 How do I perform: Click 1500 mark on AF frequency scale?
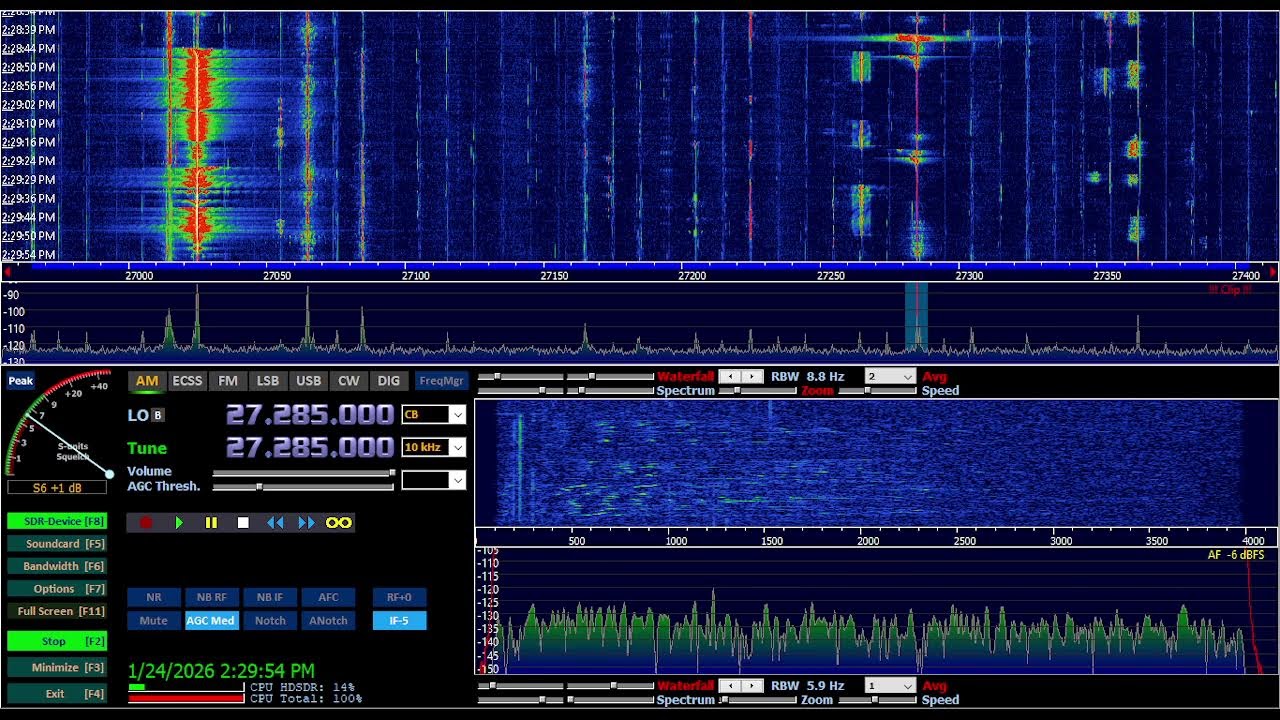point(772,541)
